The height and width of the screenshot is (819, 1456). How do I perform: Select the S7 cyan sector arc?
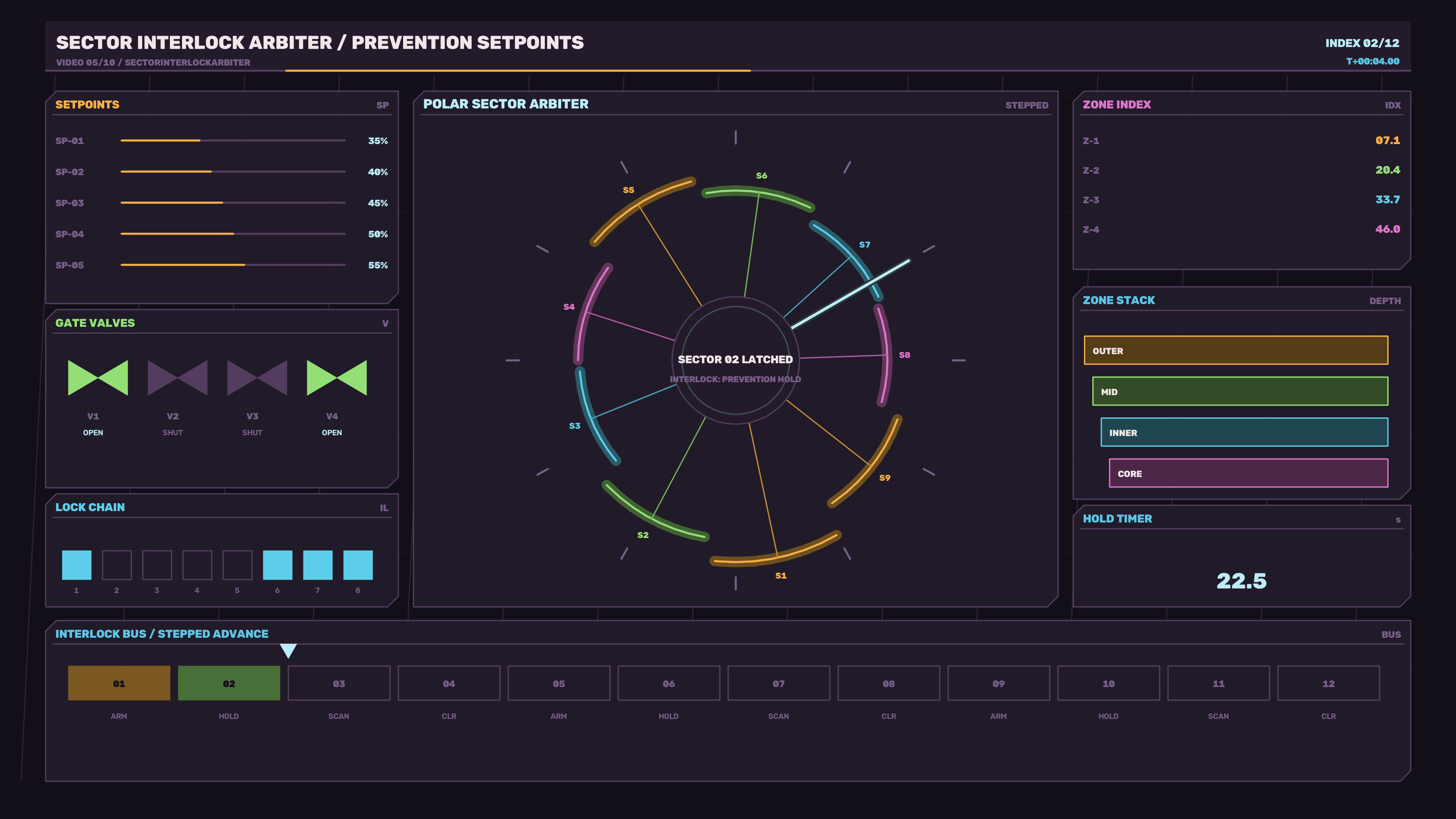[850, 257]
